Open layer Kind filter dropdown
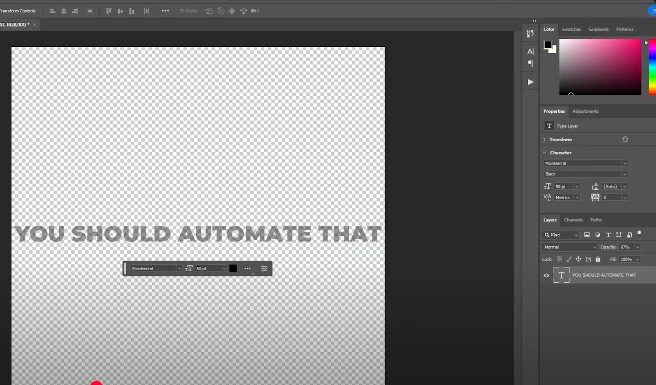 tap(561, 235)
